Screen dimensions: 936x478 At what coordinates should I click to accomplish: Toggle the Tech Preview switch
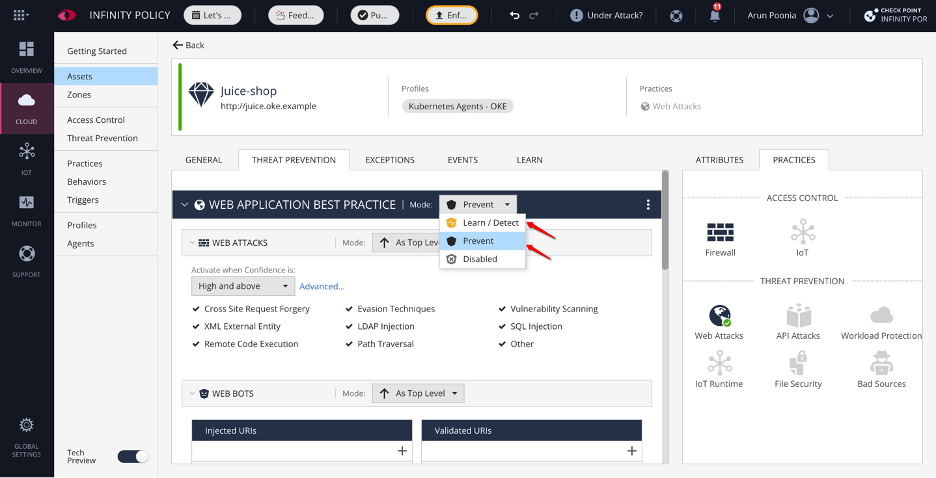pos(133,457)
